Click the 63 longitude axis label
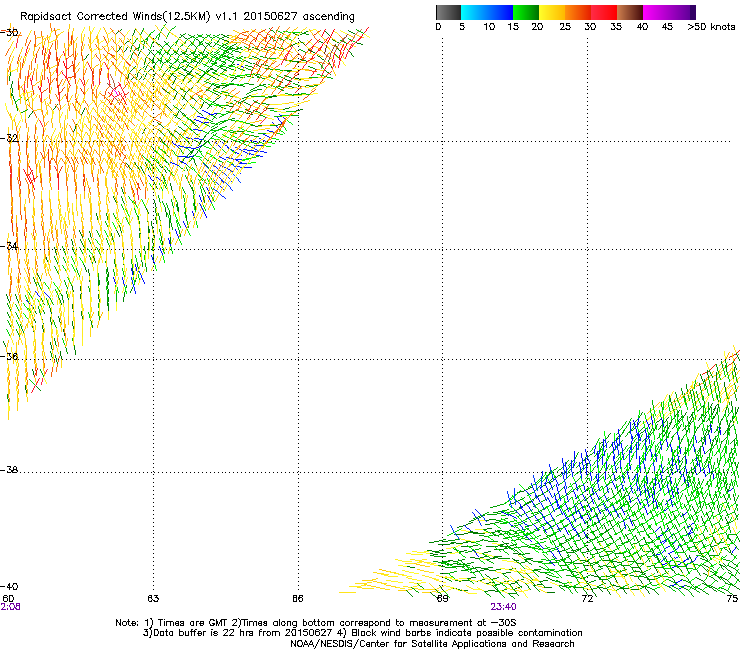 (x=153, y=599)
